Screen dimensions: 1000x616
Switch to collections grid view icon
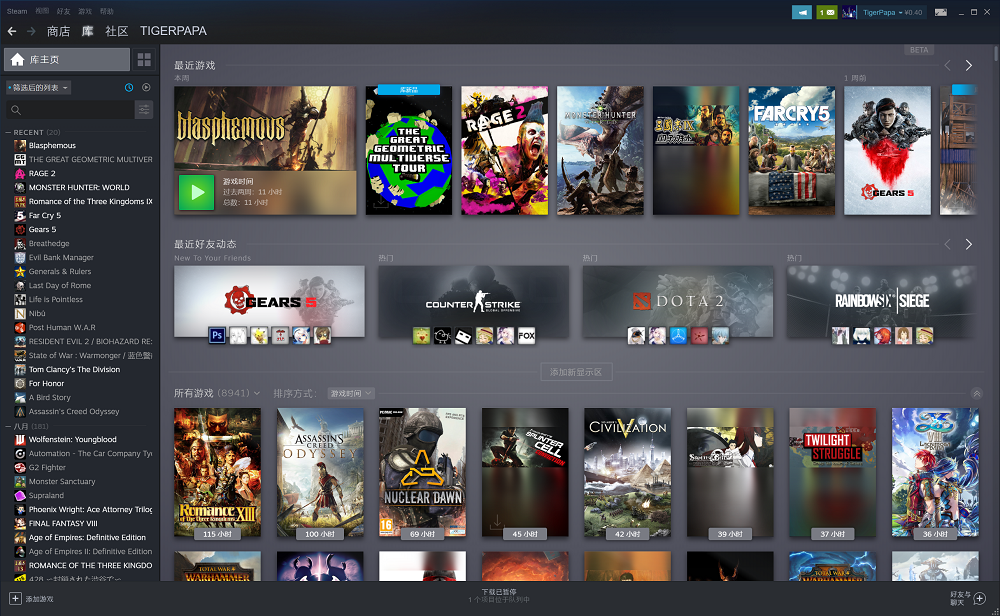144,59
